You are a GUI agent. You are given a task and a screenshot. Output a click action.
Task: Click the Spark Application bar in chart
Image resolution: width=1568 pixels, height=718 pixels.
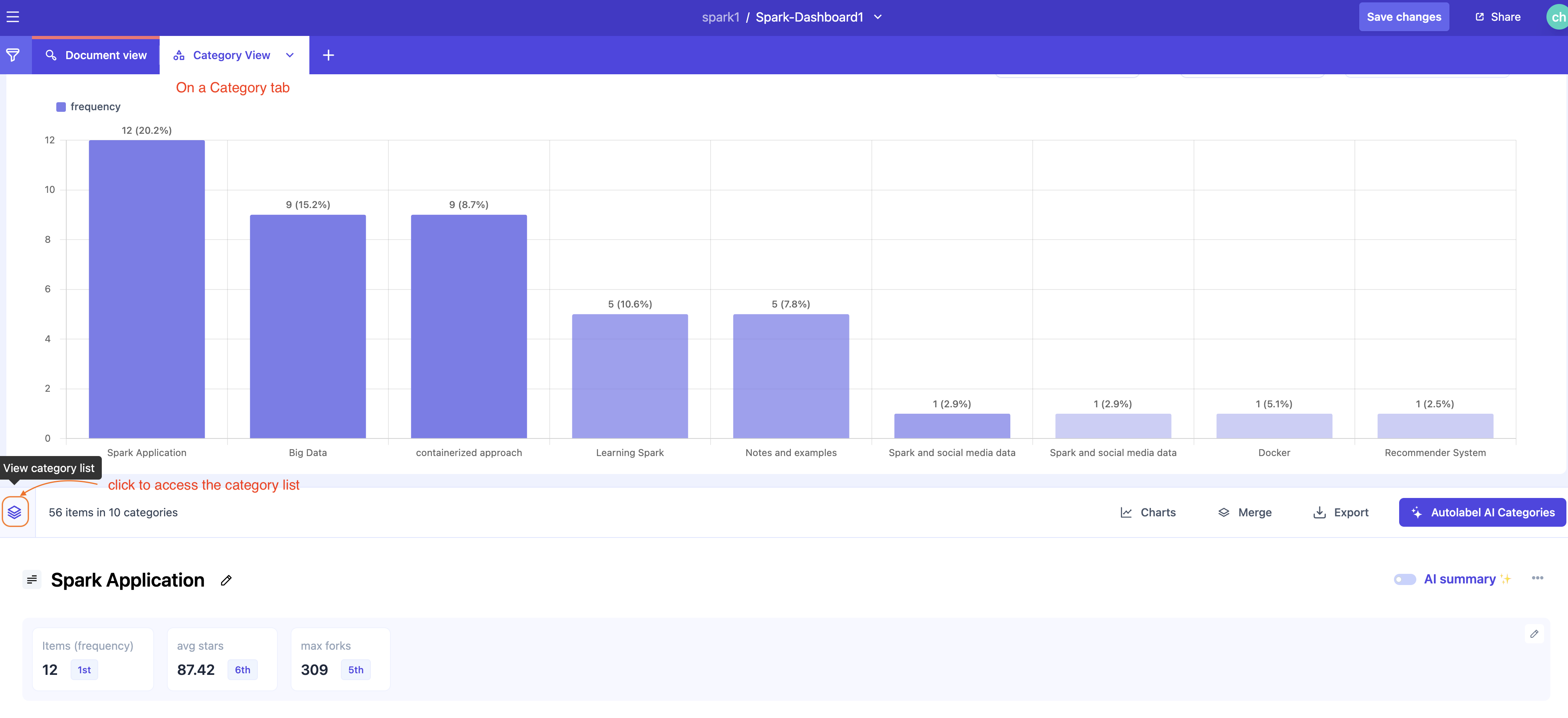click(147, 289)
